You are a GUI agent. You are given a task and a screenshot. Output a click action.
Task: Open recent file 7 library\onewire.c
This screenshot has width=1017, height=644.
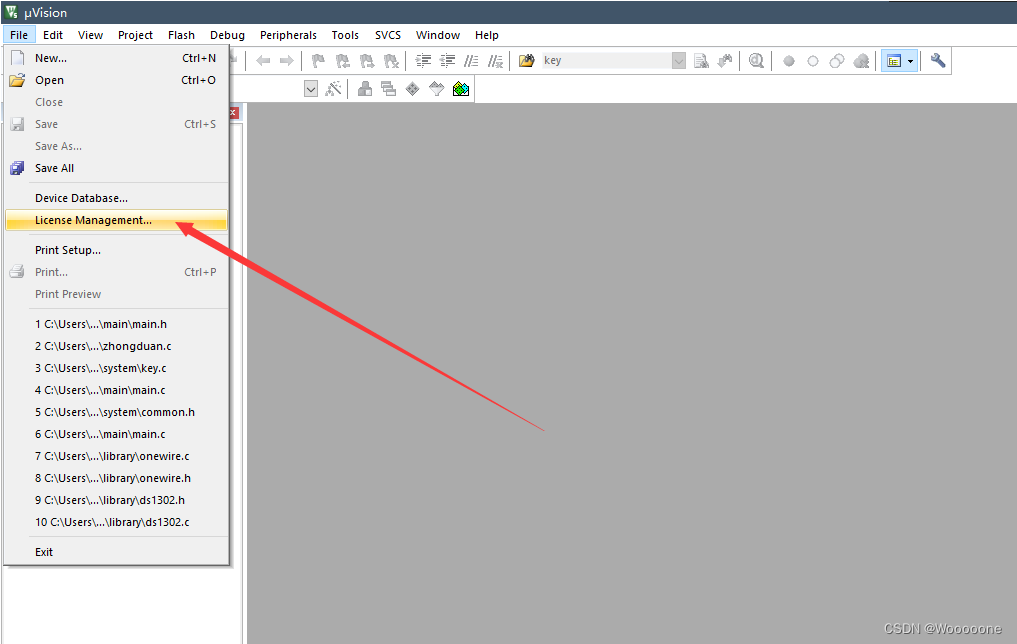pos(117,456)
